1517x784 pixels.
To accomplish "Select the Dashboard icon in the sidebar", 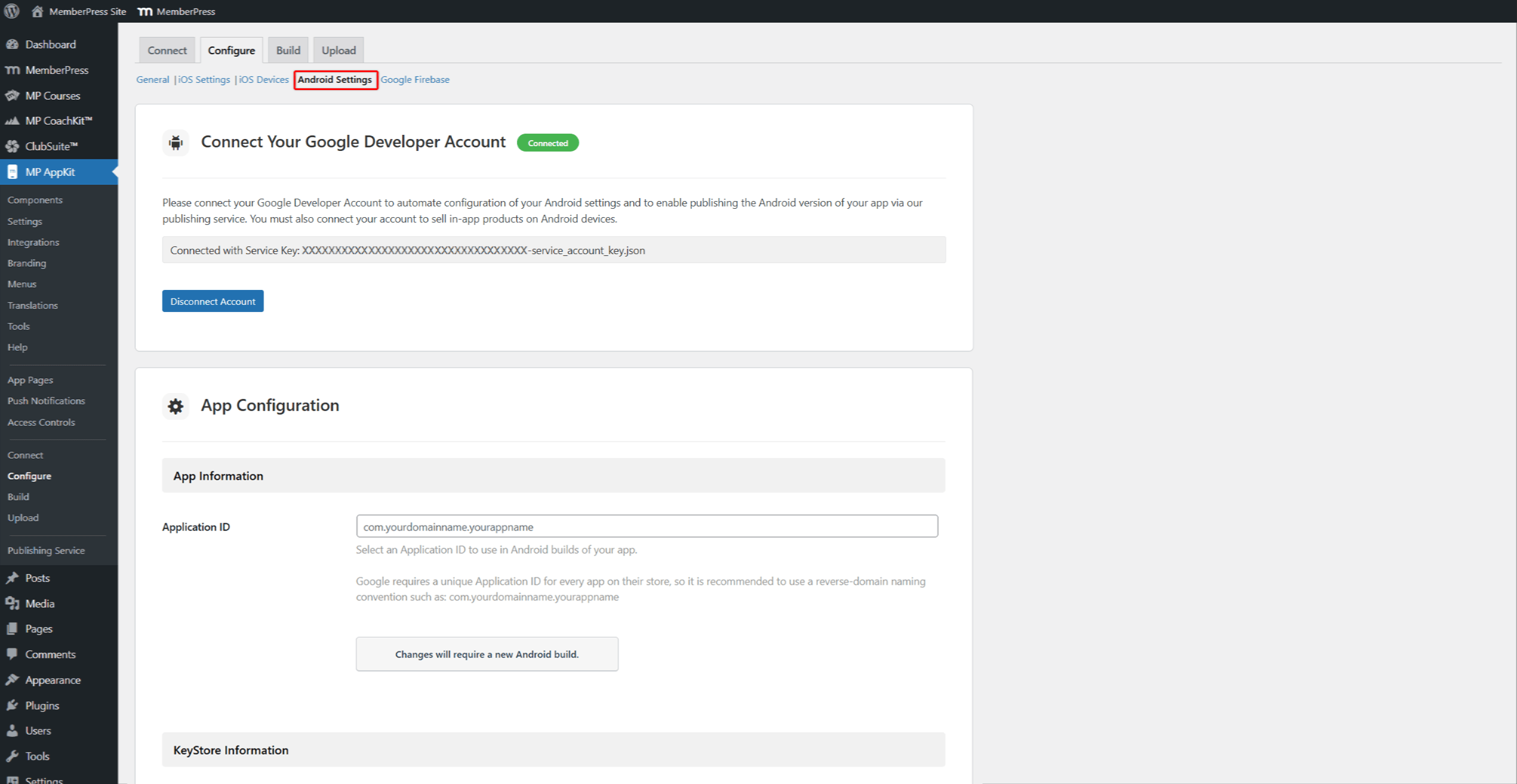I will [13, 44].
